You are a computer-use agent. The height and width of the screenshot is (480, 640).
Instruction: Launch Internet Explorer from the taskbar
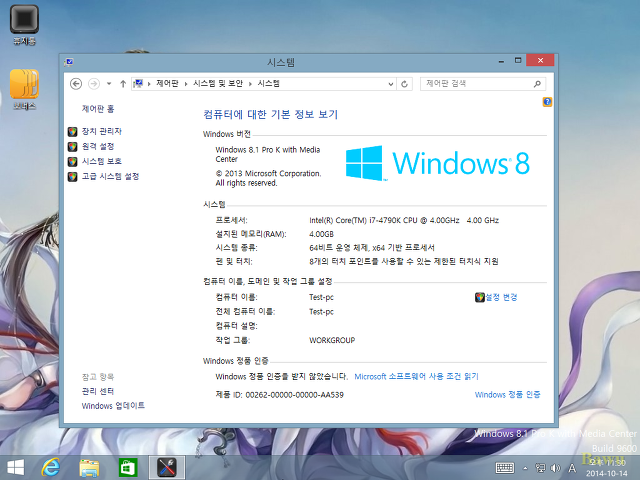(51, 468)
